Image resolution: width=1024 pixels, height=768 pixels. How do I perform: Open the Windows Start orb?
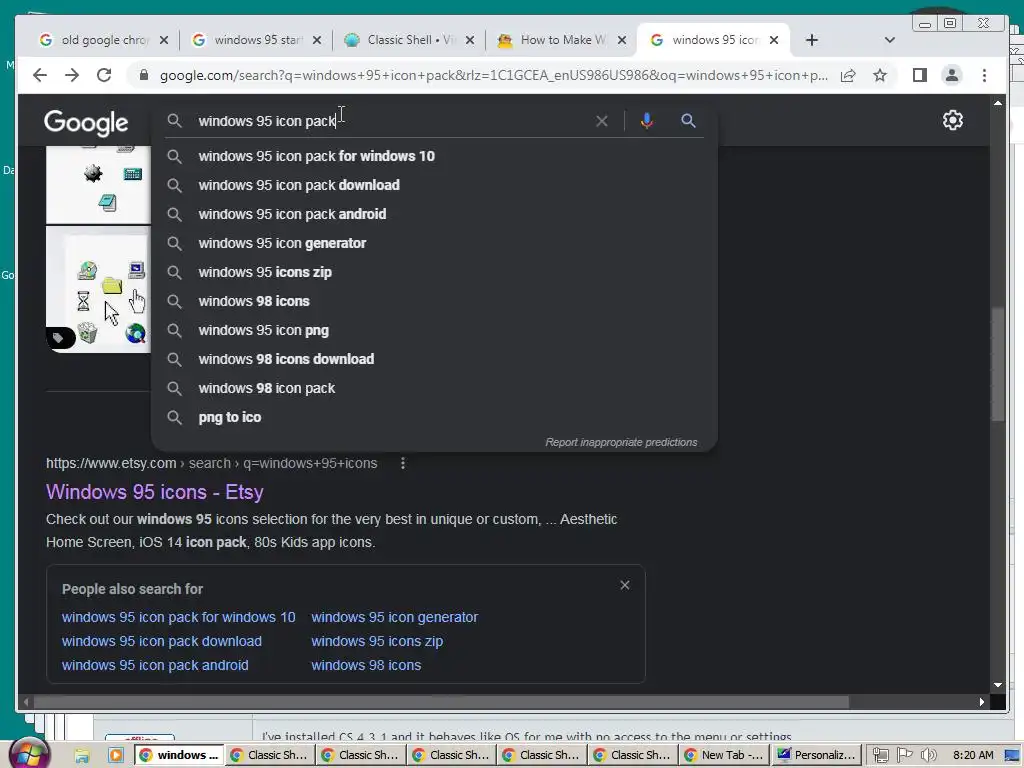point(29,754)
